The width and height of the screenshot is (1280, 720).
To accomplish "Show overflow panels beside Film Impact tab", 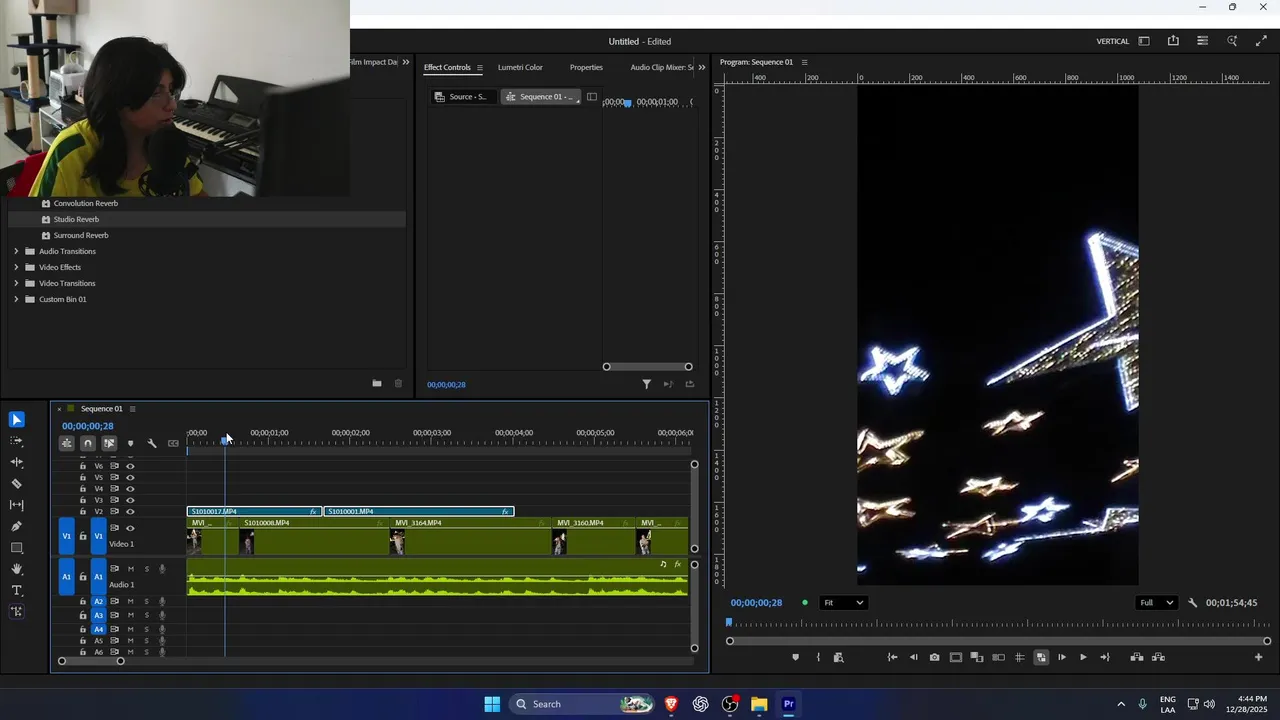I will point(405,62).
